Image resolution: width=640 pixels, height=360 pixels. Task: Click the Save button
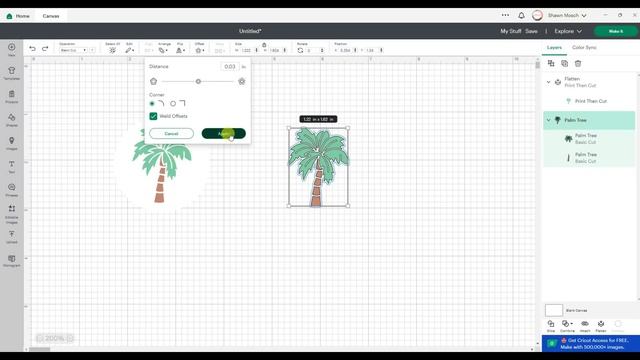(531, 31)
